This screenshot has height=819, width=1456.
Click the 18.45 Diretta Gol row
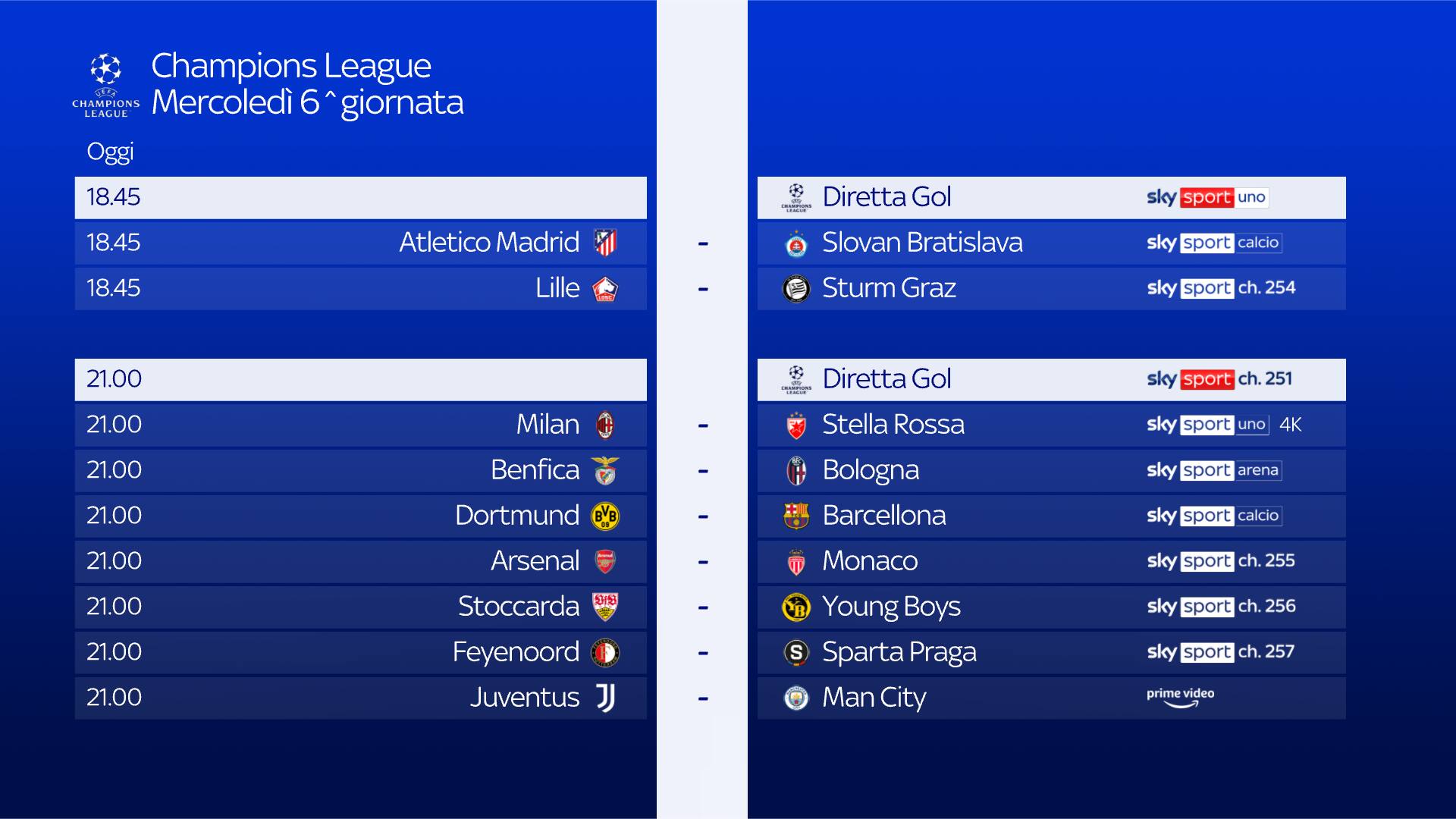[x=1051, y=197]
